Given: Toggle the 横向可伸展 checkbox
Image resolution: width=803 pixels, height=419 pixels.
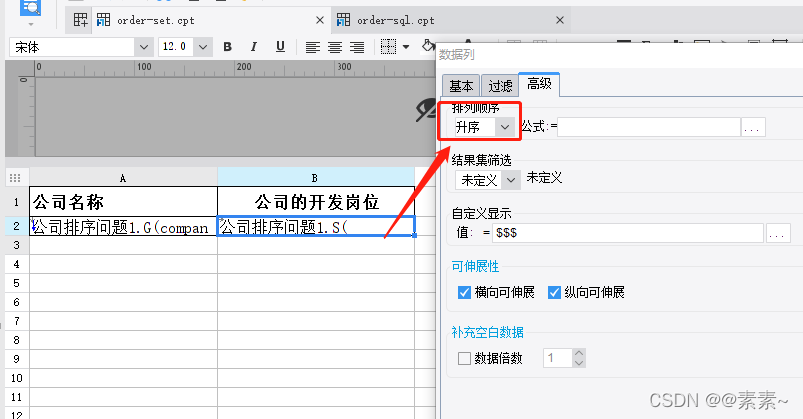Looking at the screenshot, I should (464, 292).
